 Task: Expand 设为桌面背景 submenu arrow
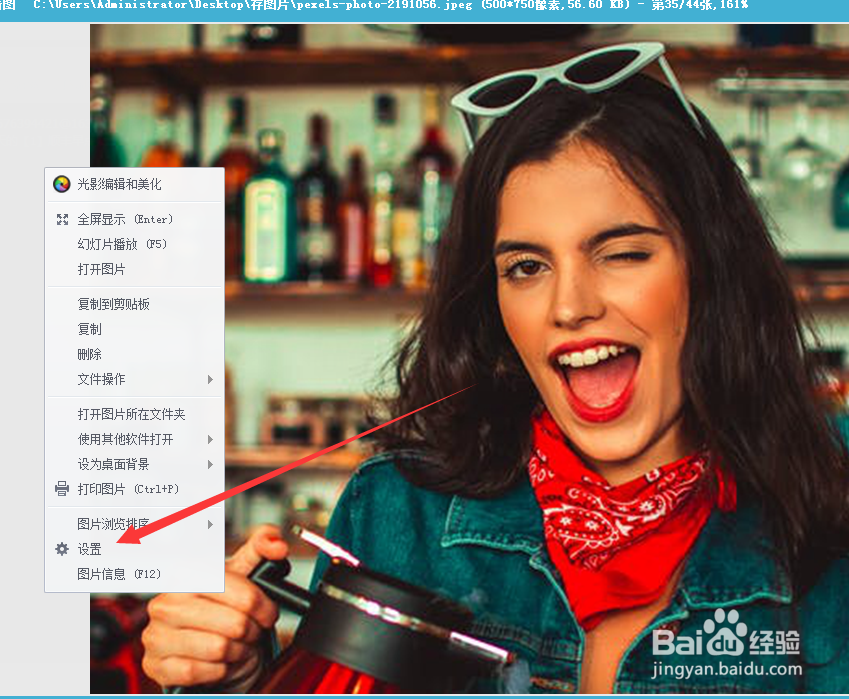pyautogui.click(x=210, y=465)
